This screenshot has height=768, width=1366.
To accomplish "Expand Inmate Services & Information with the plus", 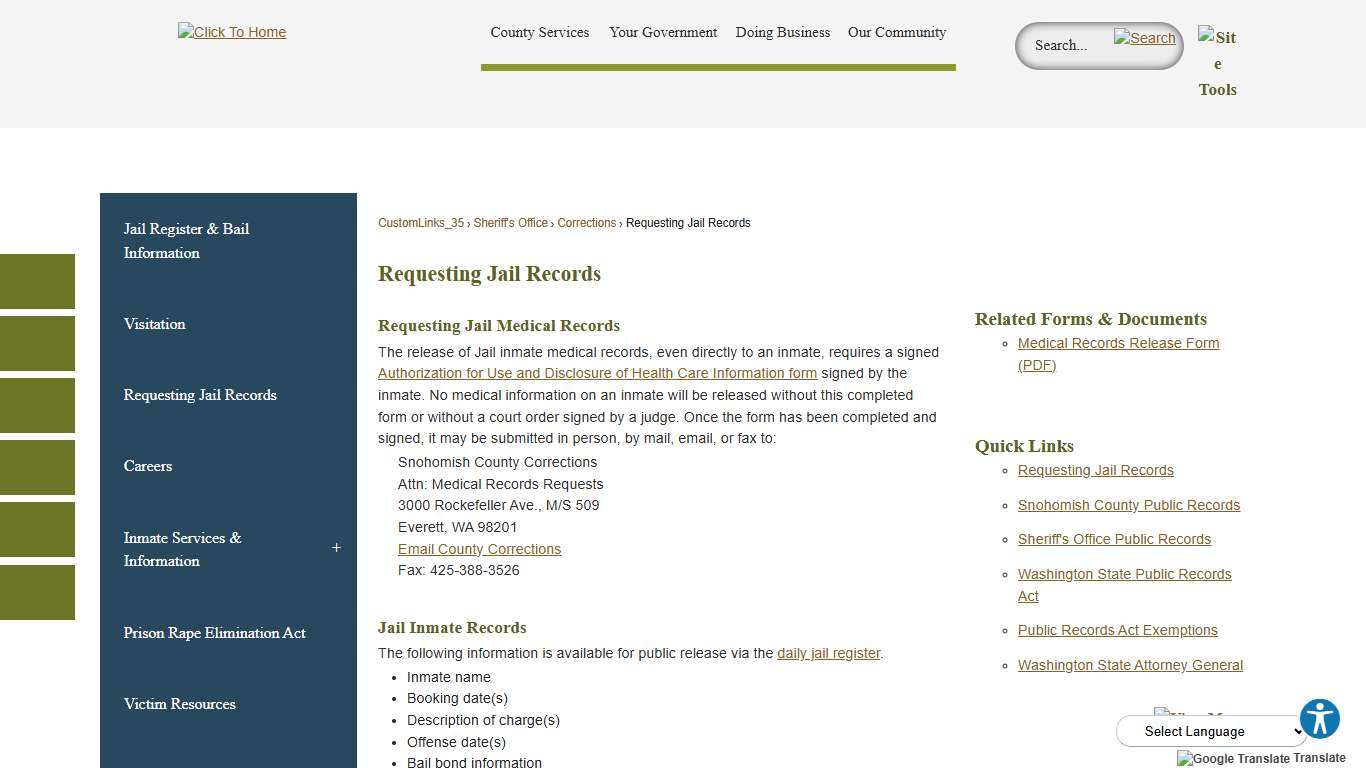I will point(336,548).
